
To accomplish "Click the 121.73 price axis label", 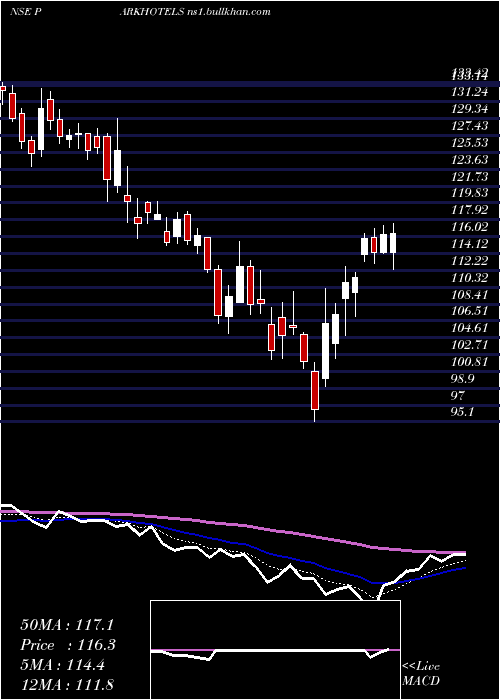I will (x=470, y=177).
